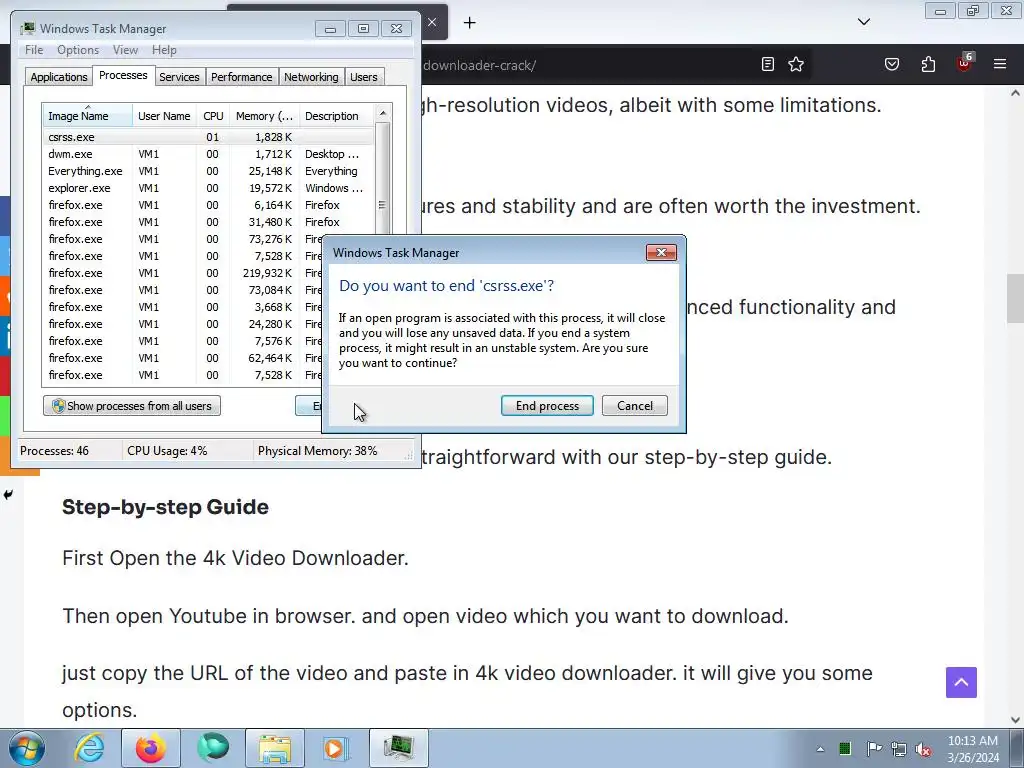The width and height of the screenshot is (1024, 768).
Task: Sort processes by Memory column header
Action: pos(264,116)
